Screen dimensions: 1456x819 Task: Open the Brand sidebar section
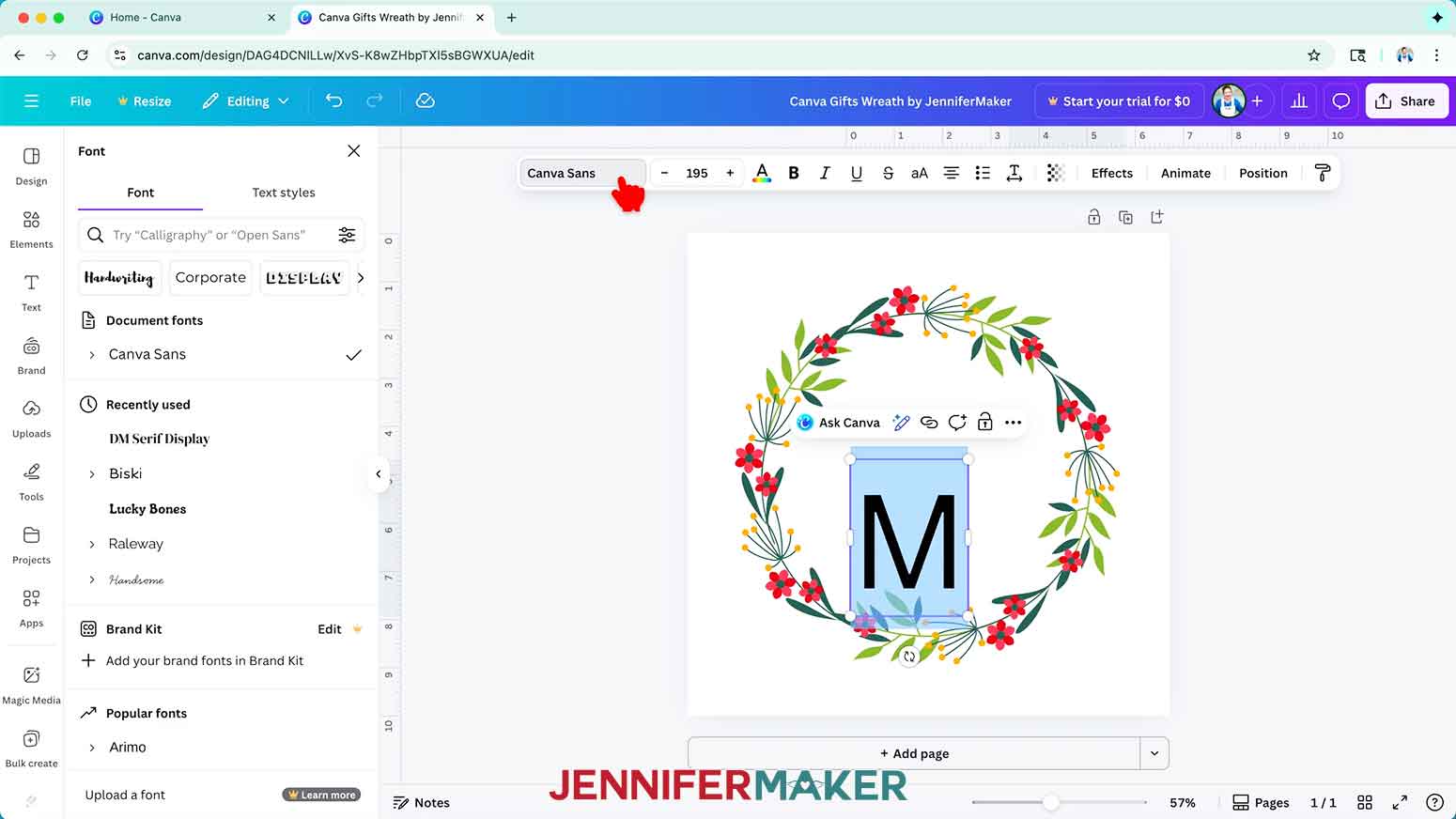(x=31, y=355)
